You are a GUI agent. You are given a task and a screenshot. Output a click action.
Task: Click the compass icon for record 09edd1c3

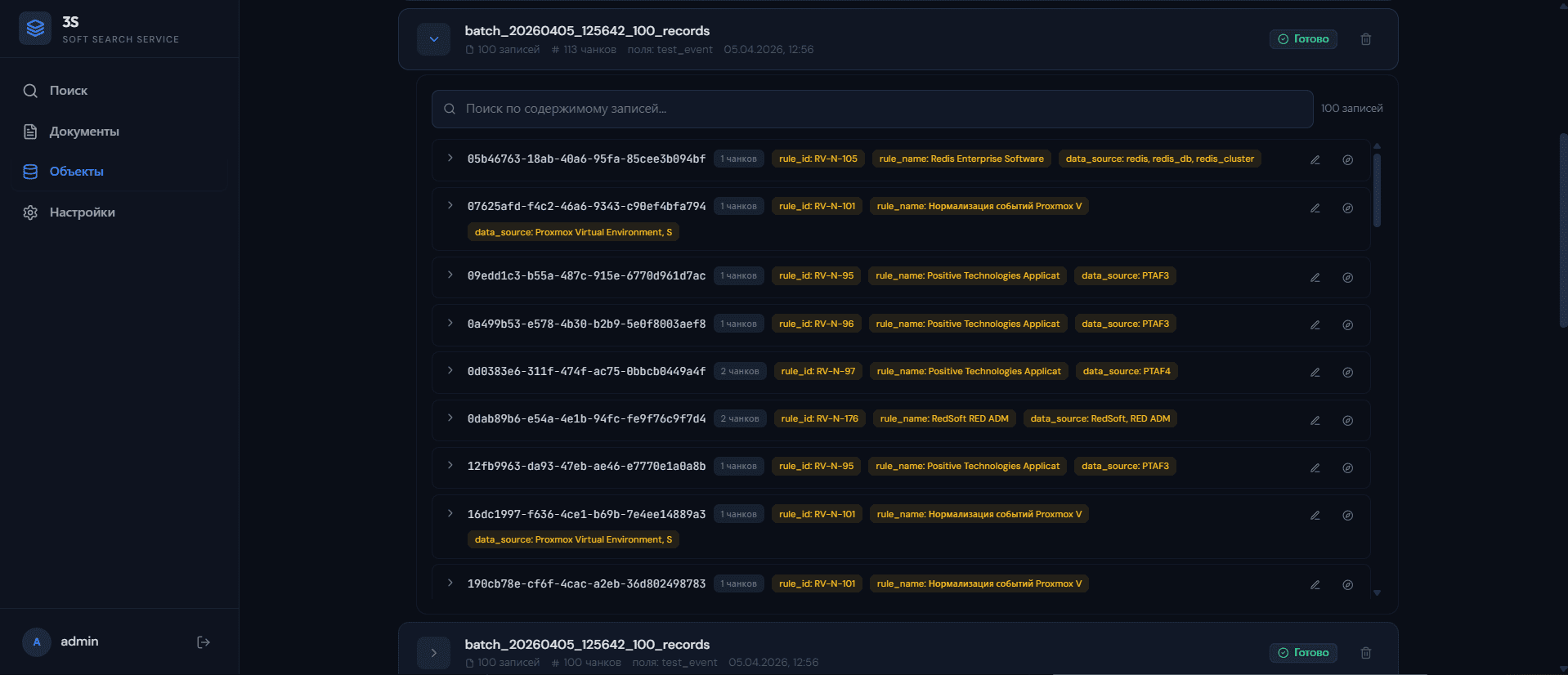click(1347, 278)
